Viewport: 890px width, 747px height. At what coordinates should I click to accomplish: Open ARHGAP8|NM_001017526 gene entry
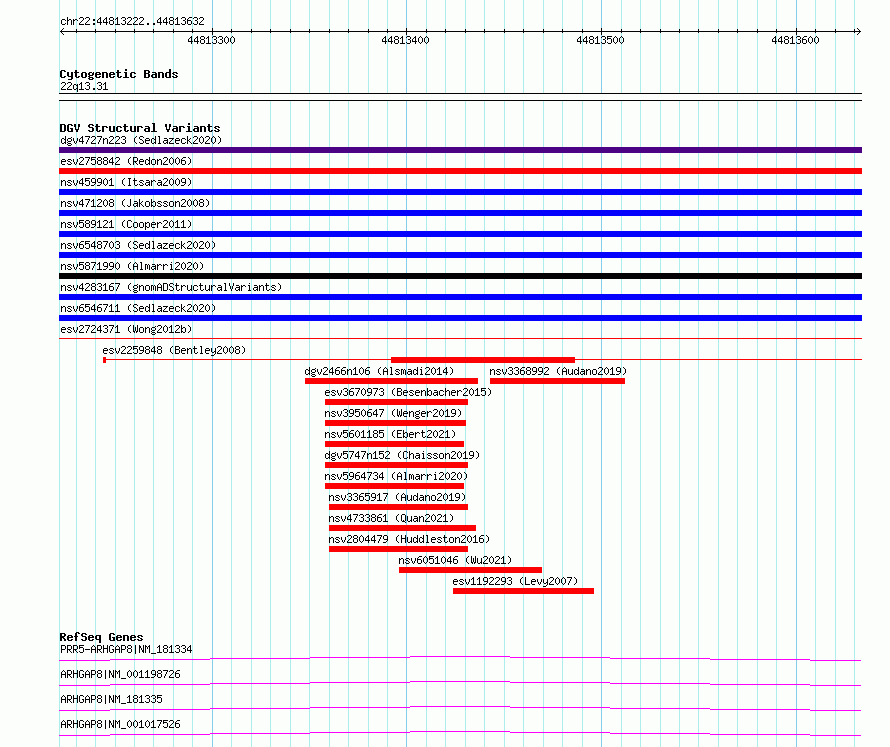tap(120, 724)
